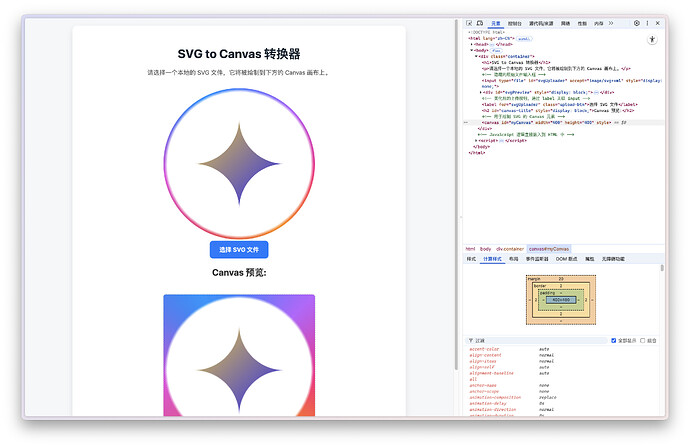The image size is (690, 448).
Task: Close the DevTools panel with the X
Action: [658, 23]
